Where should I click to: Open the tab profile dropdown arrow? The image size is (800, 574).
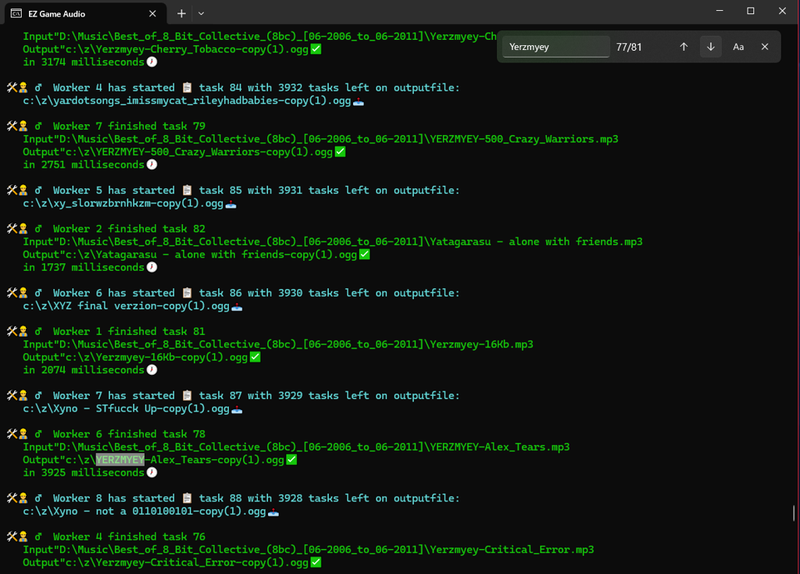201,14
